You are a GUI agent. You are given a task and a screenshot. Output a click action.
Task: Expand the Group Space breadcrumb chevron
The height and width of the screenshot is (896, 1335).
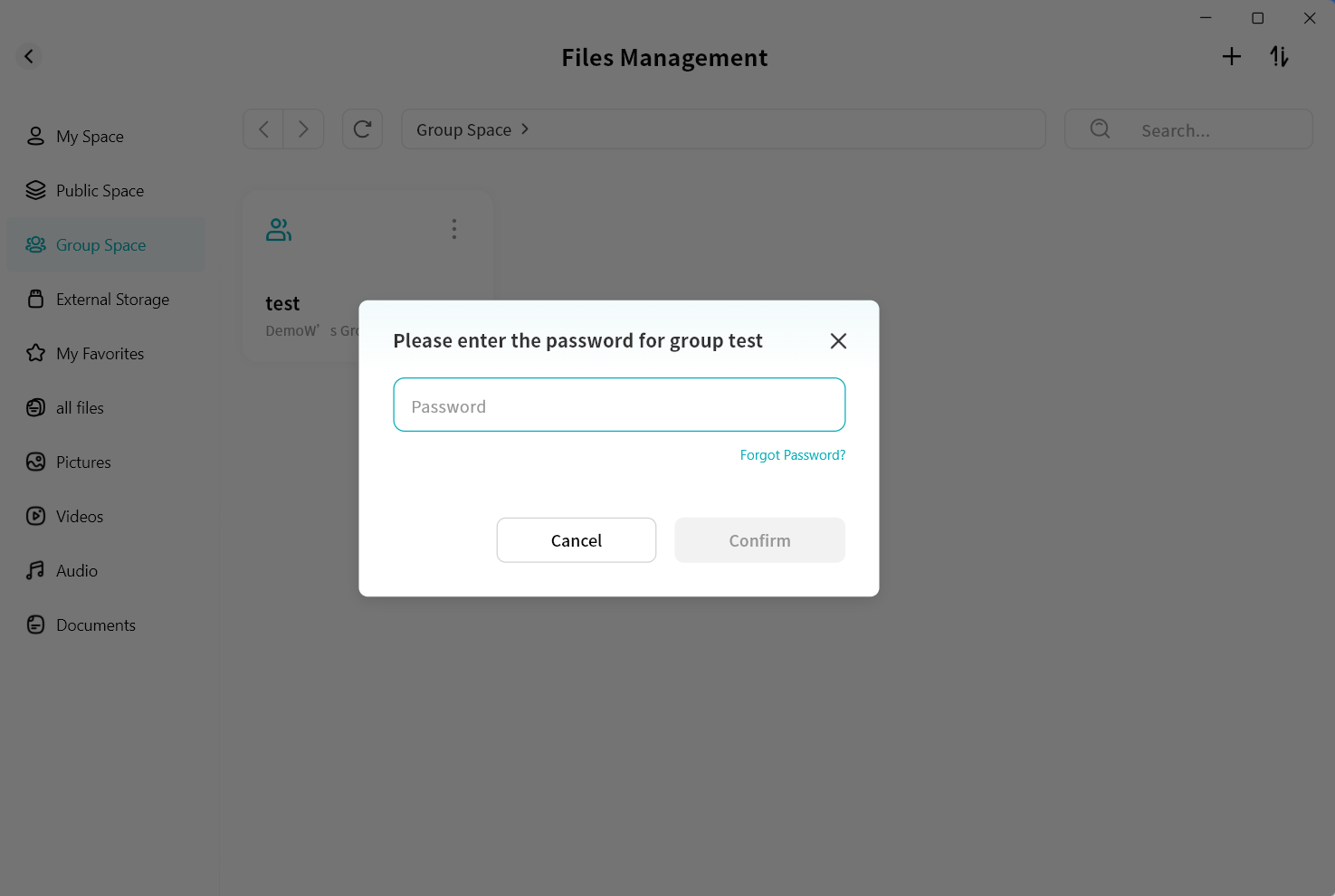[x=525, y=129]
